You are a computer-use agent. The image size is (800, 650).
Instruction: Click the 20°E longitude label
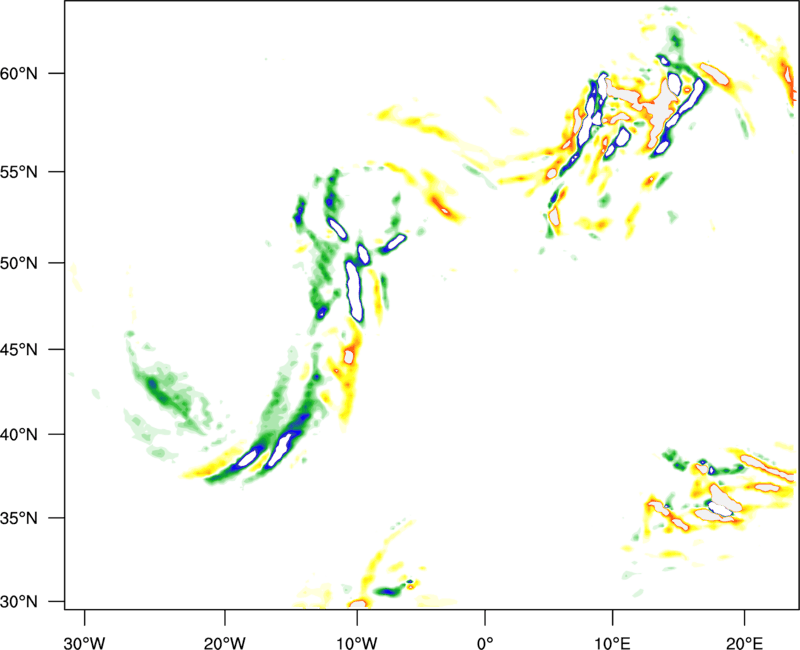coord(744,643)
